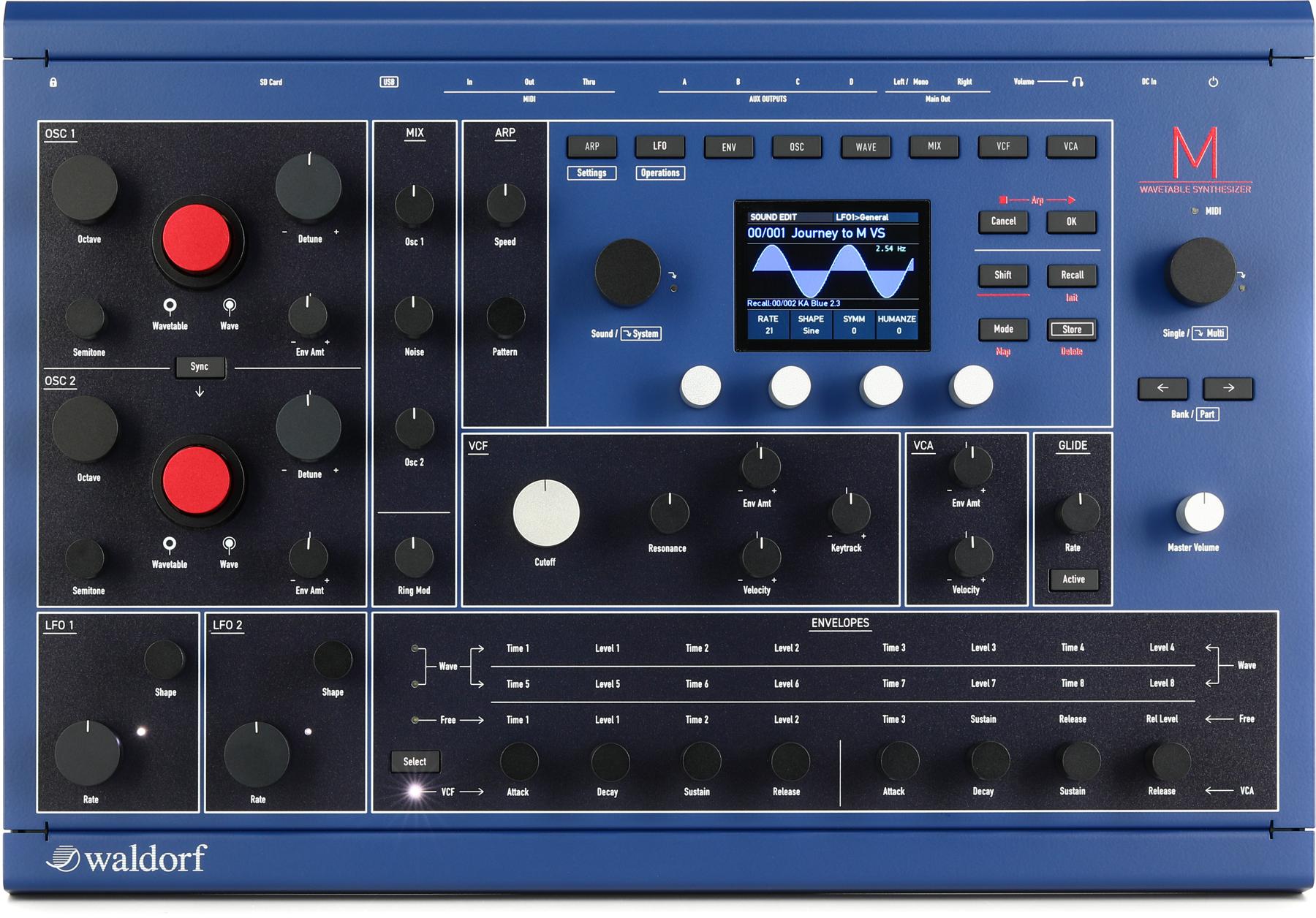Click the lock icon at the top
1316x918 pixels.
tap(53, 83)
